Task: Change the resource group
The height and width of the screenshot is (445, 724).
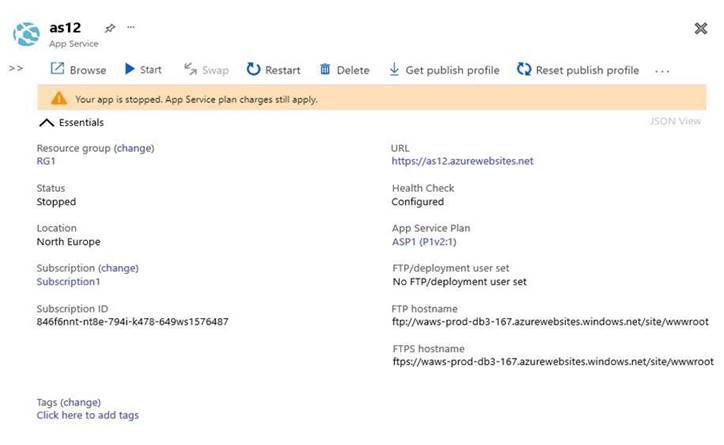Action: (134, 148)
